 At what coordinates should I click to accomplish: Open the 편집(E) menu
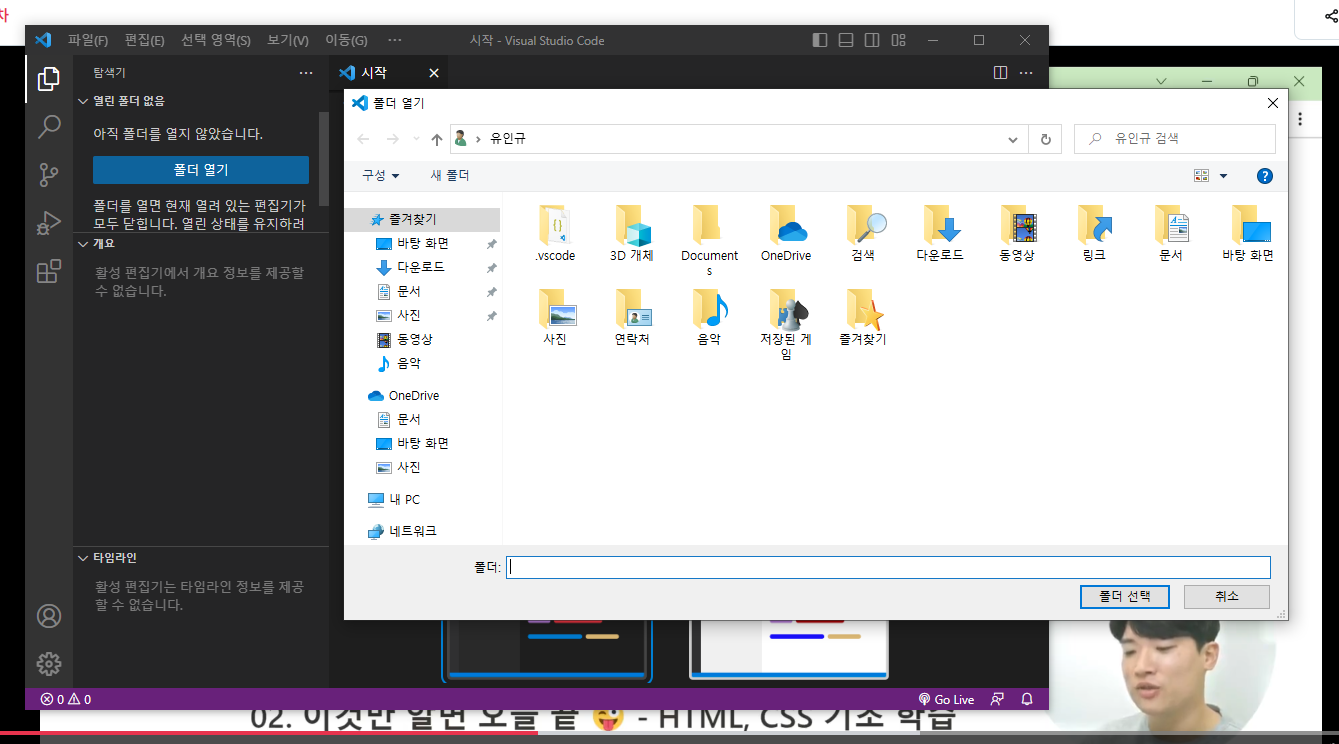(x=145, y=40)
